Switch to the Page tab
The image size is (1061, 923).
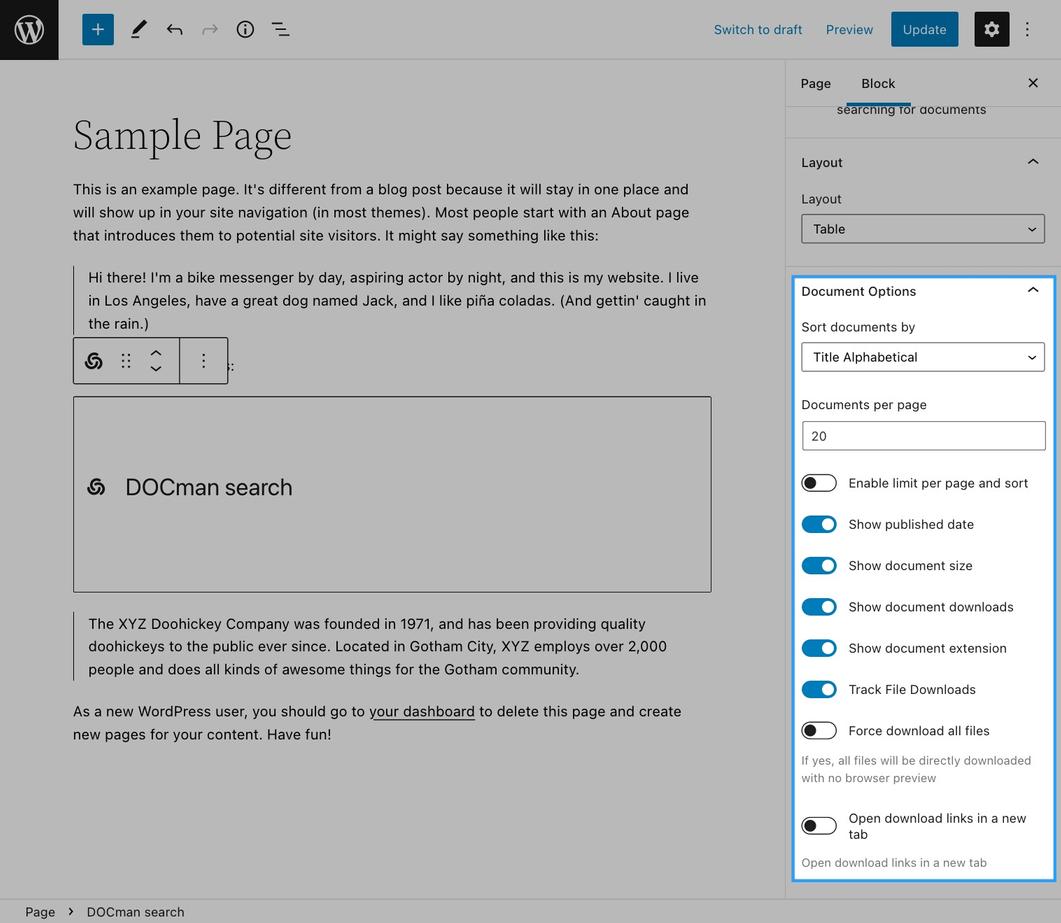click(815, 83)
